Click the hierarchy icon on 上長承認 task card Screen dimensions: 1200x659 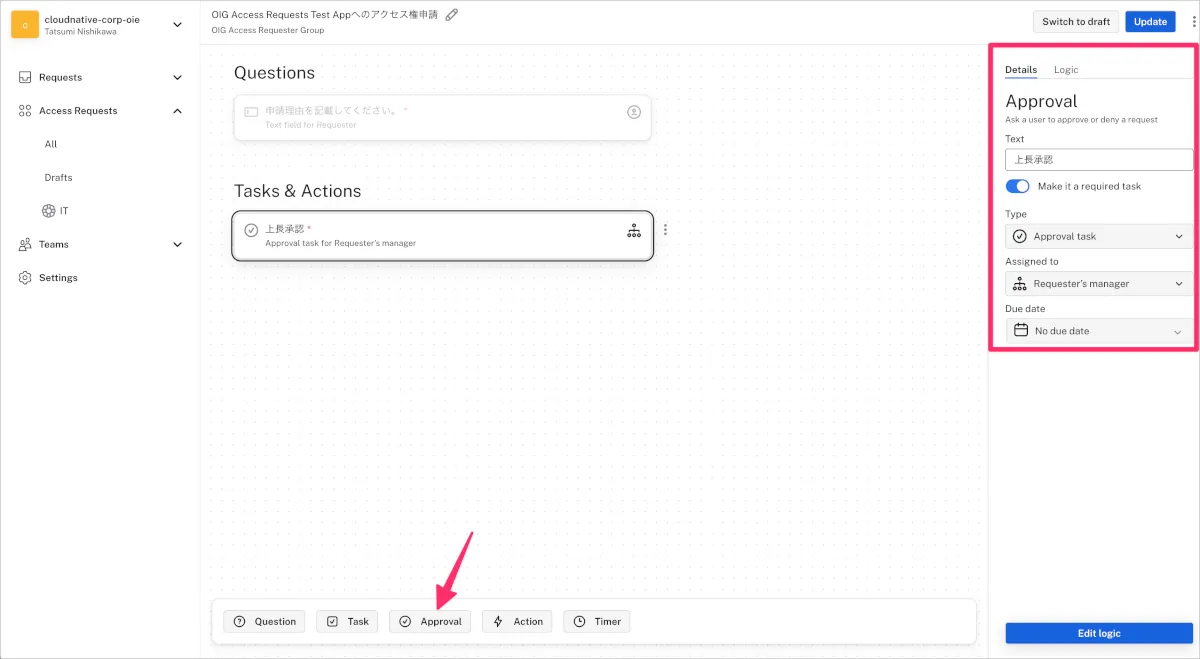coord(634,231)
